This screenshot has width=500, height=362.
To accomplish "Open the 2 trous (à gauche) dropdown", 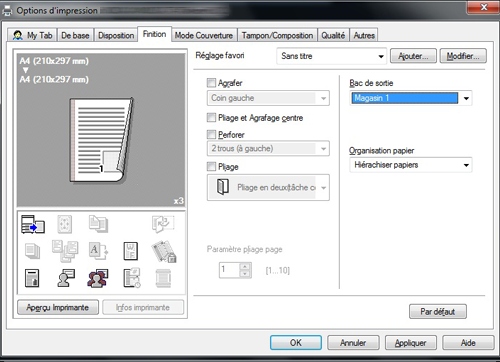I will [x=268, y=148].
